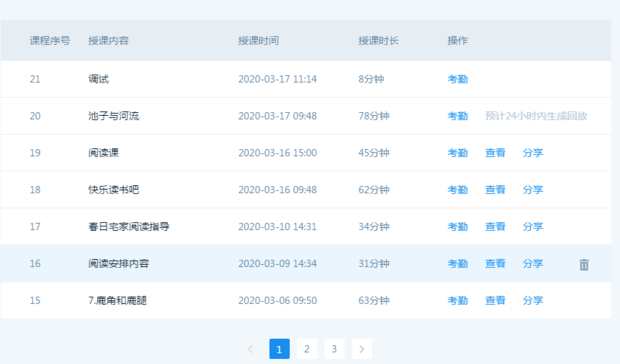
Task: Open page 3 of the lesson list
Action: point(334,349)
